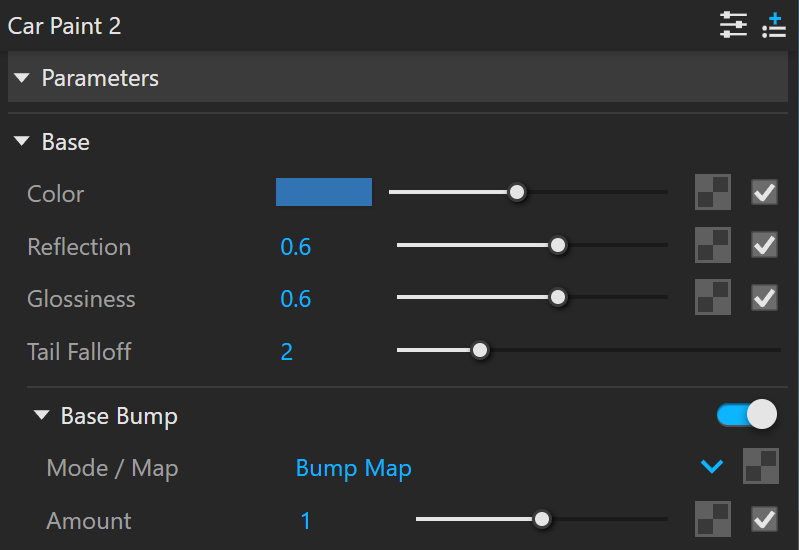The image size is (799, 550).
Task: Disable the Base Bump toggle switch
Action: pos(747,414)
